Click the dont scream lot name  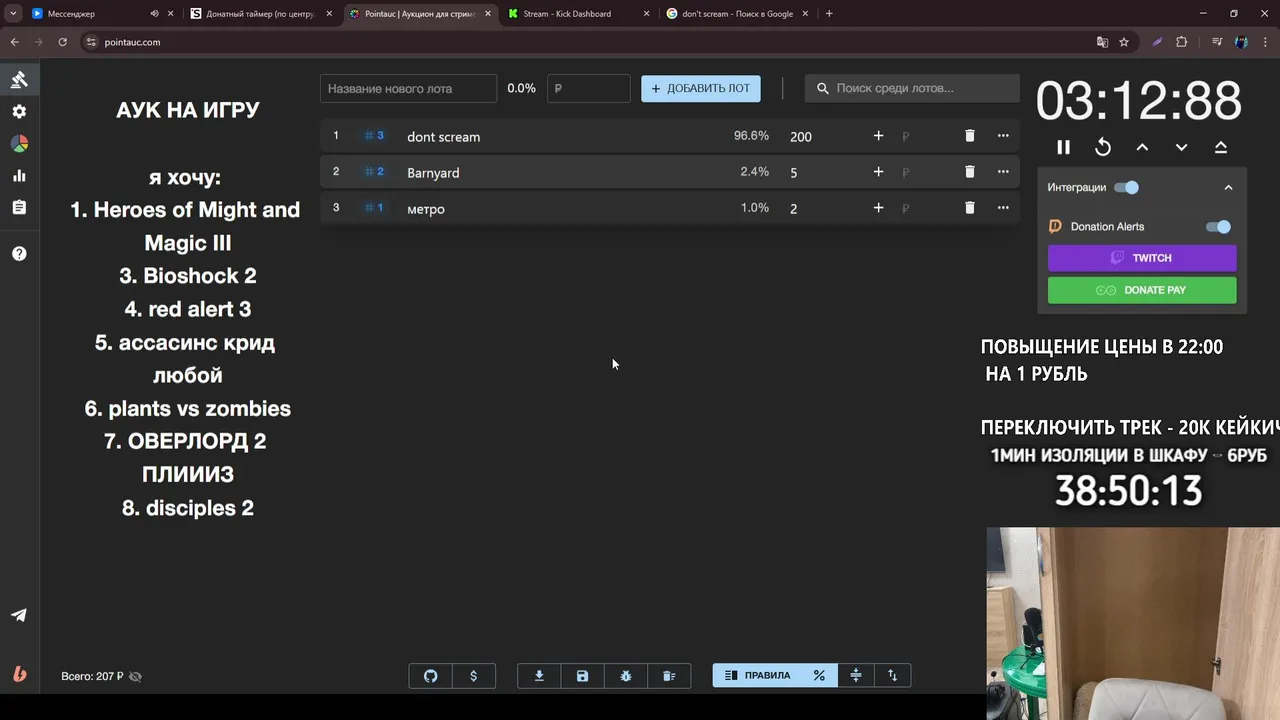pos(443,137)
